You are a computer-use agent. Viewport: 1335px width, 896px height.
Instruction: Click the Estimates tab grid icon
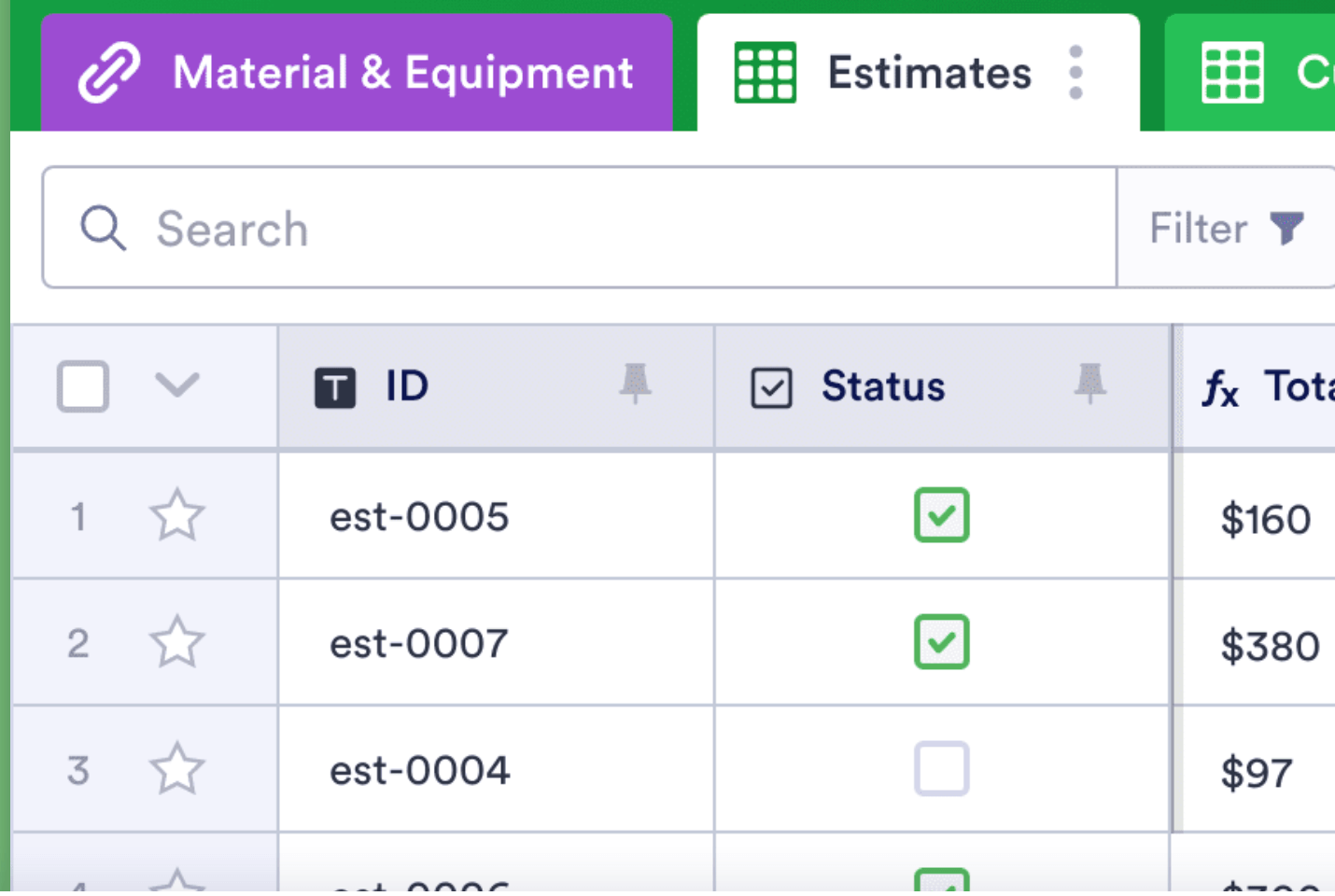click(x=766, y=73)
